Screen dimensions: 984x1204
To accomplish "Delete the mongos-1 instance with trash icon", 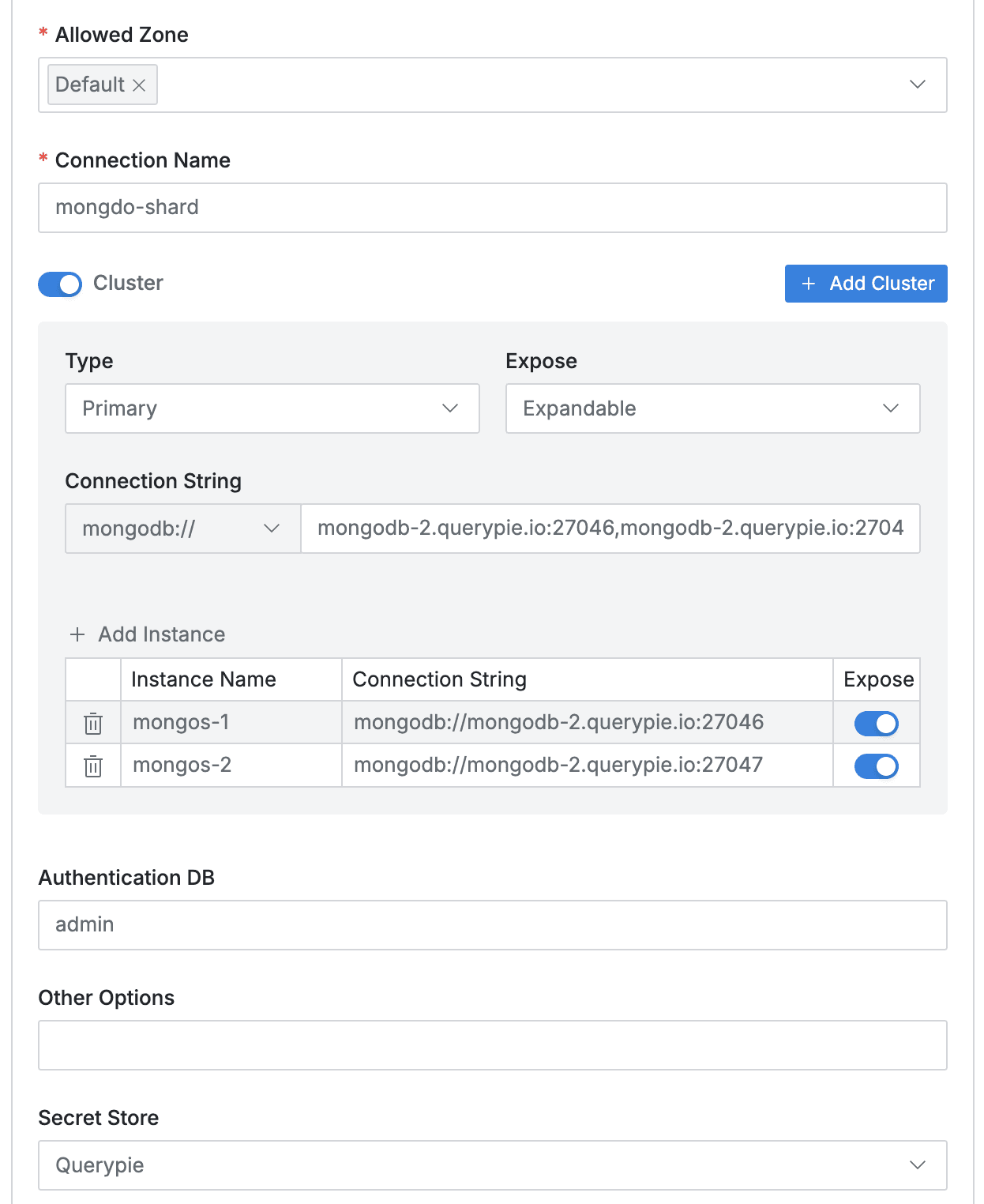I will coord(93,723).
